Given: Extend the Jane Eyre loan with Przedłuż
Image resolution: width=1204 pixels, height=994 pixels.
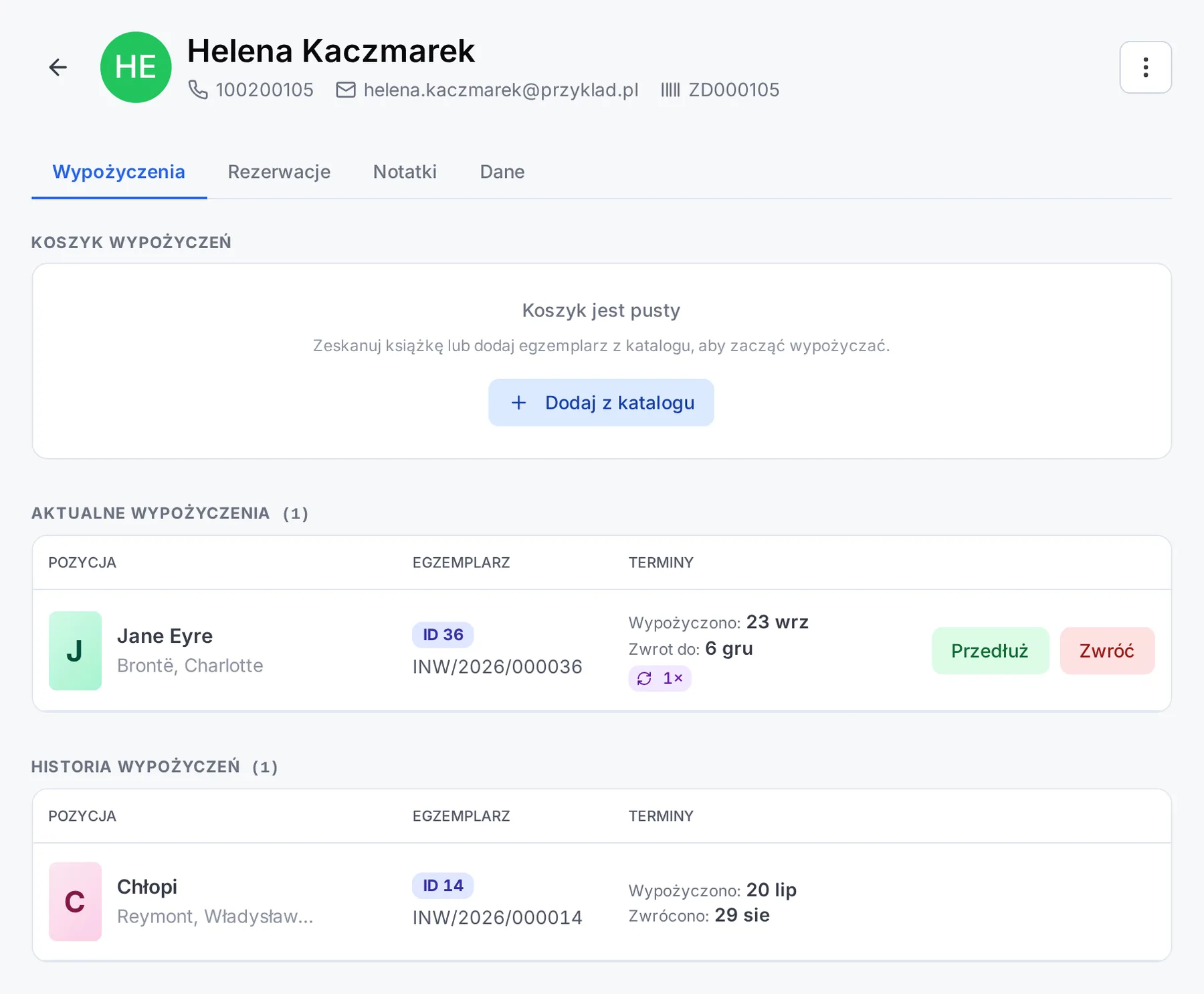Looking at the screenshot, I should point(990,651).
